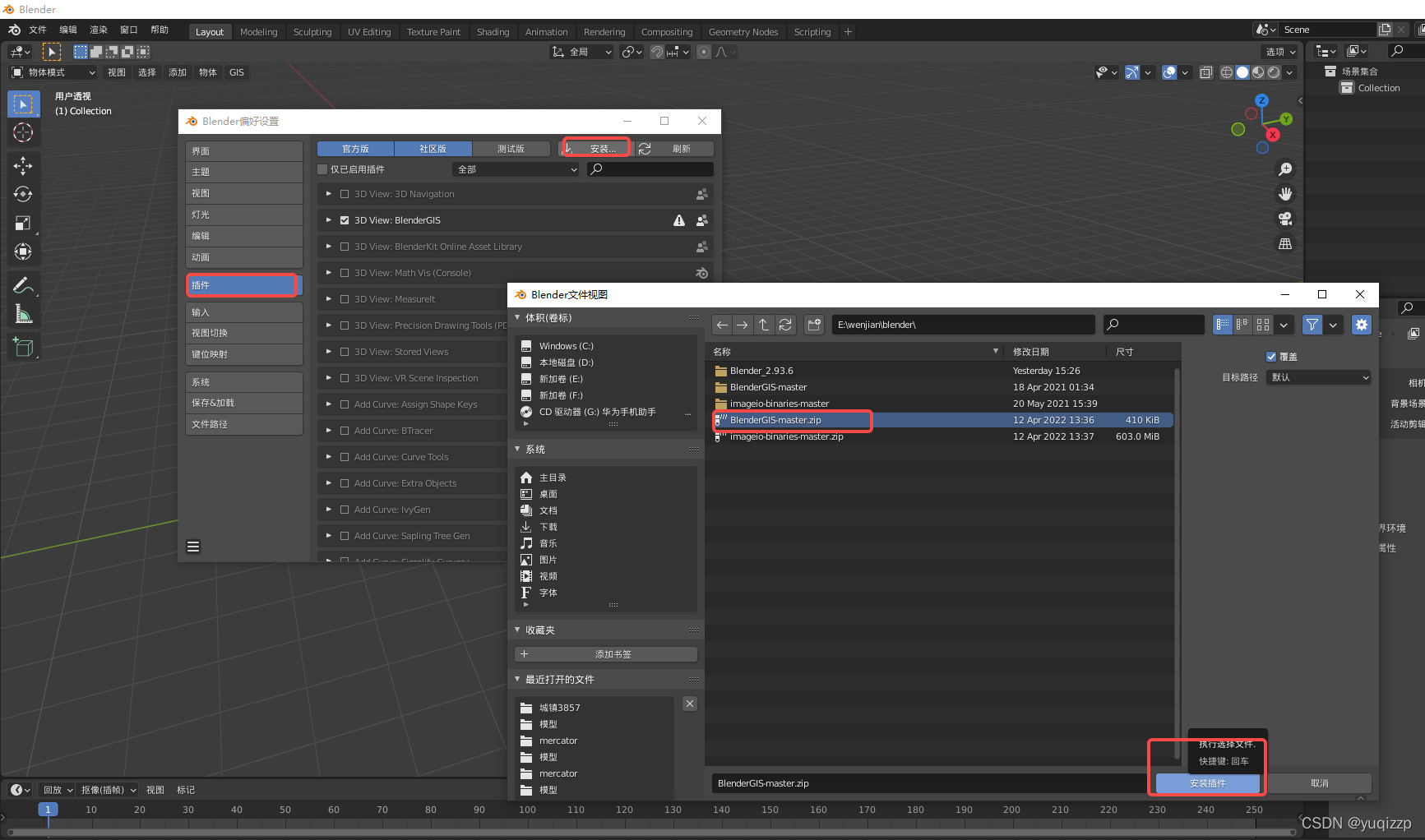Image resolution: width=1425 pixels, height=840 pixels.
Task: Collapse the 收藏夹 panel
Action: click(517, 630)
